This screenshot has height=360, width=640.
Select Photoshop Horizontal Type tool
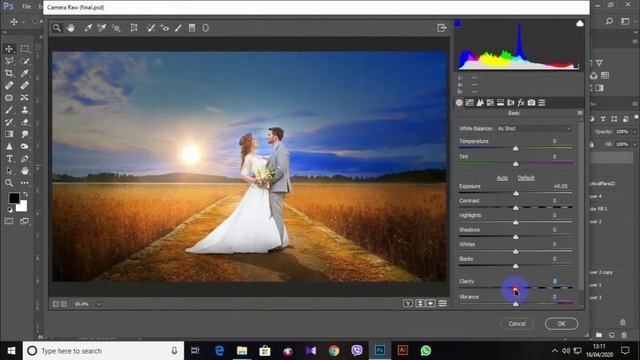point(9,158)
